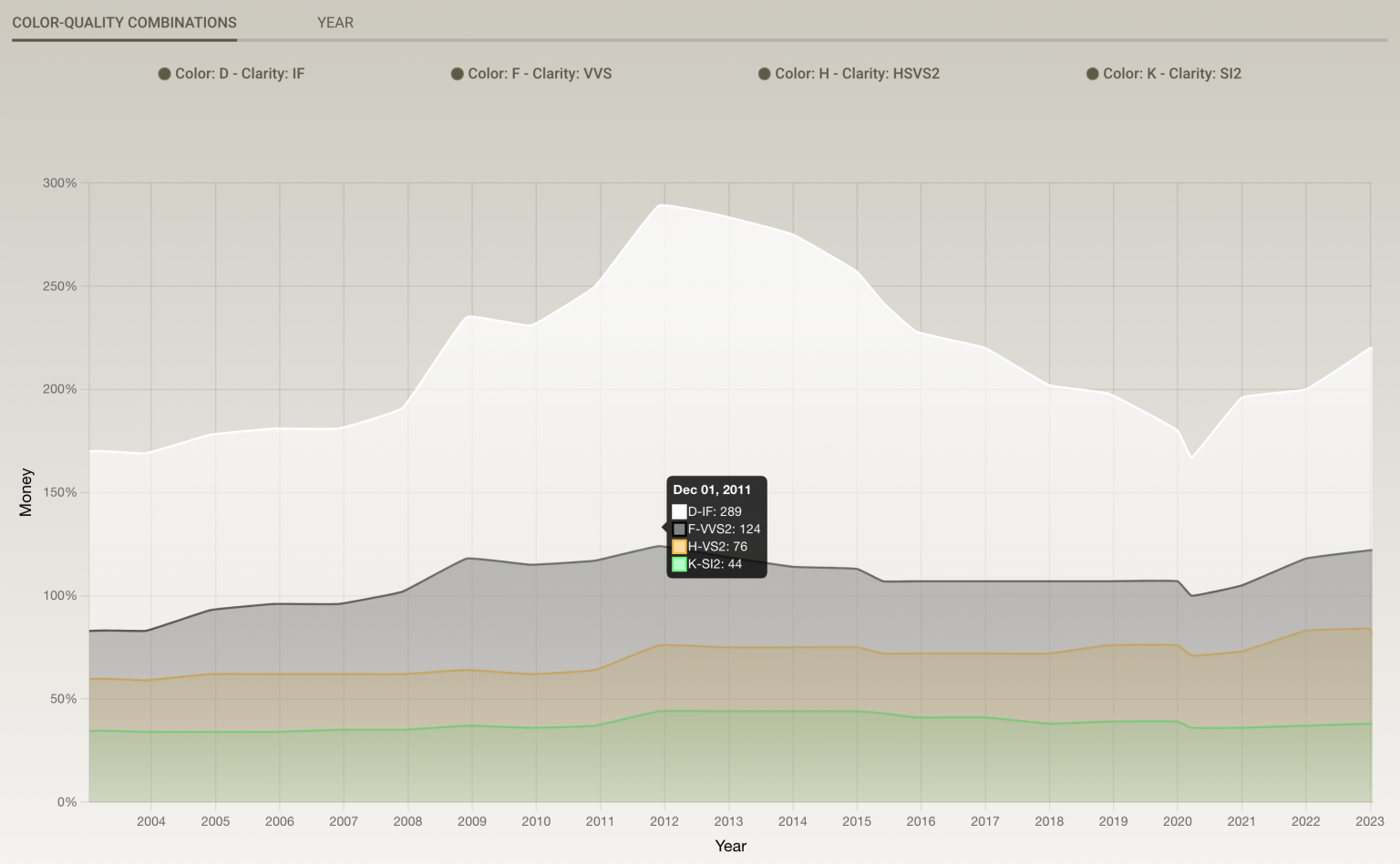
Task: Click the 'Dec 01, 2011' tooltip header
Action: pos(712,490)
